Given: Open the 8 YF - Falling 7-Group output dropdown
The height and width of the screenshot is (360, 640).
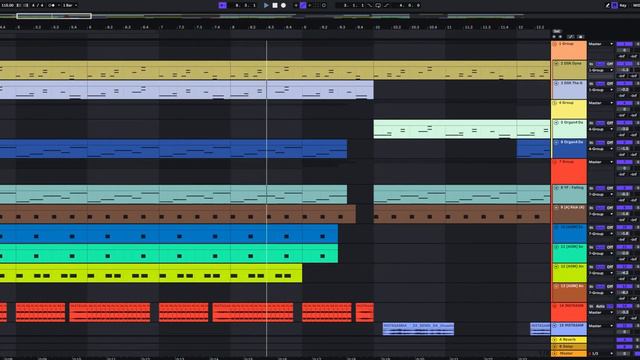Looking at the screenshot, I should (x=601, y=194).
